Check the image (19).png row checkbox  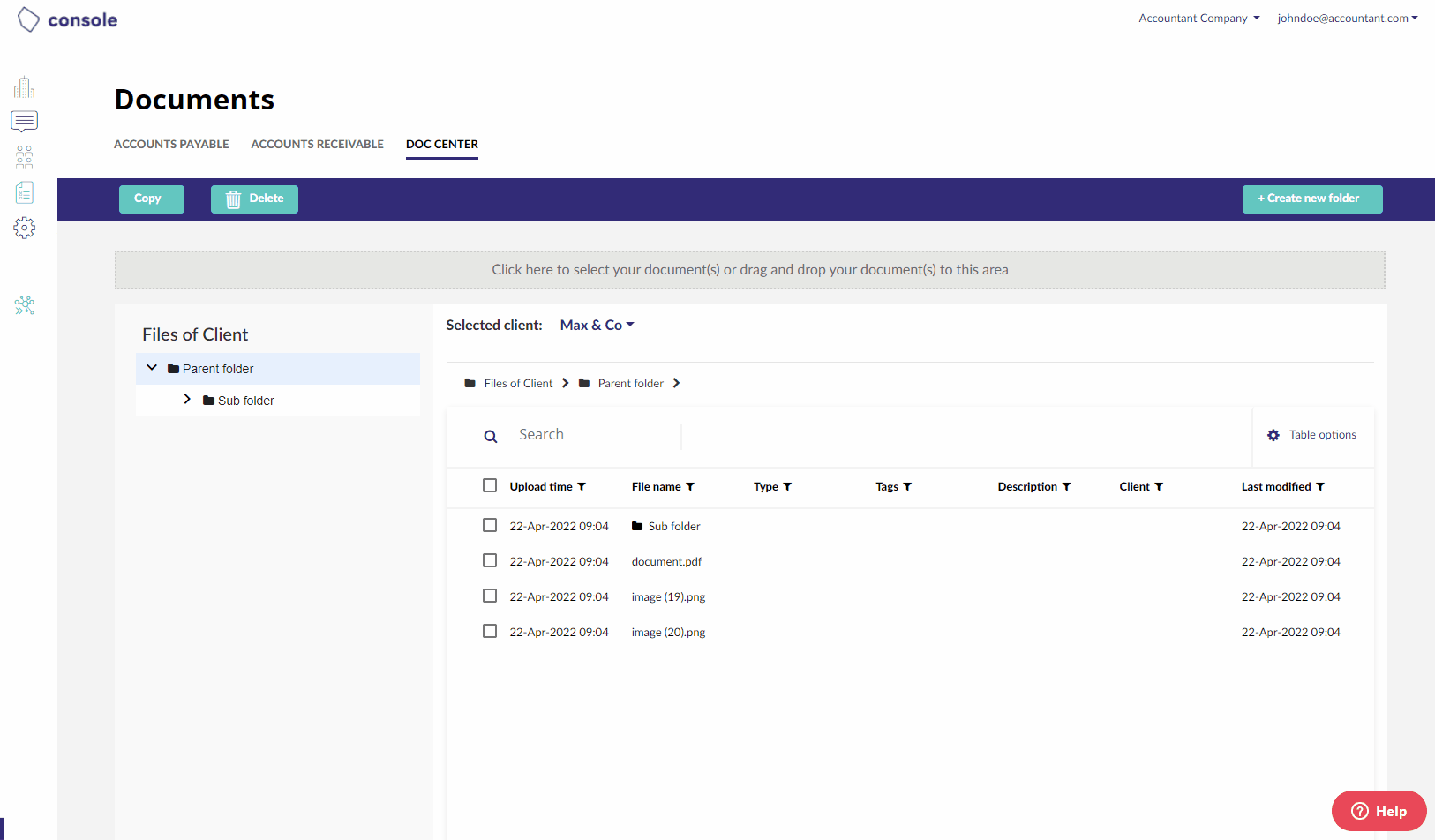490,596
